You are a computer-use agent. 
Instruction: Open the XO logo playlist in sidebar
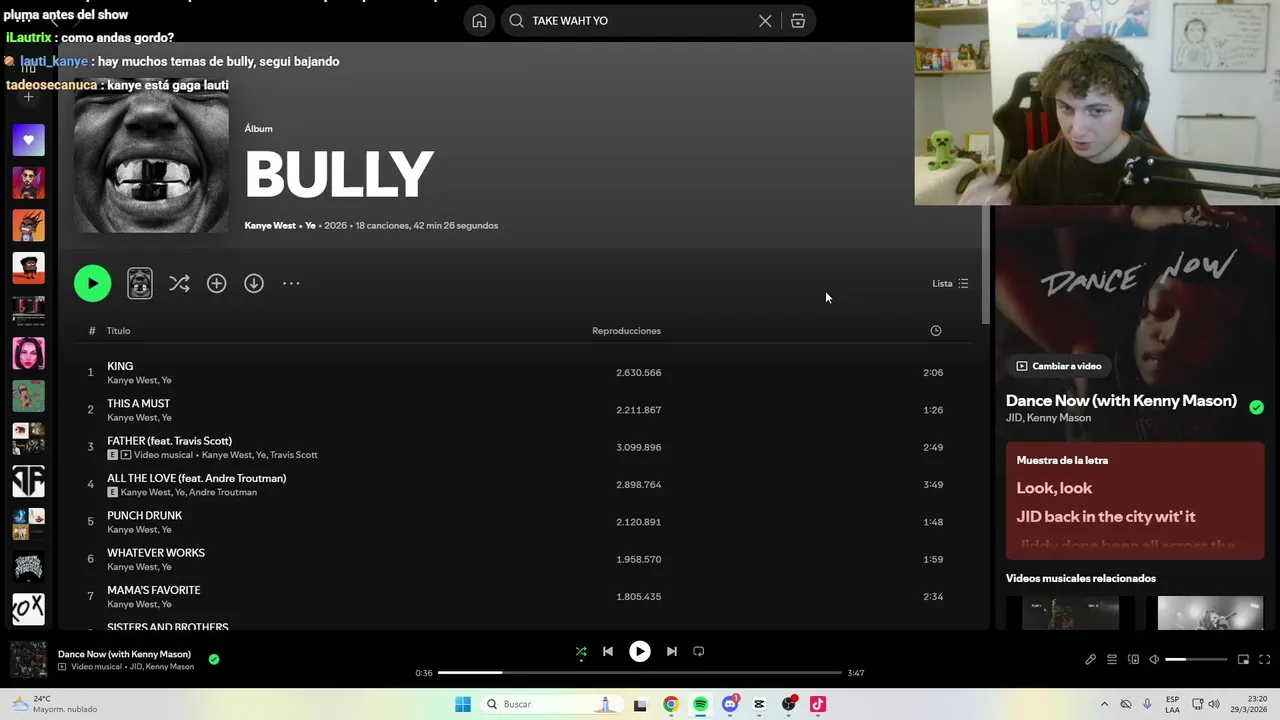click(x=28, y=609)
